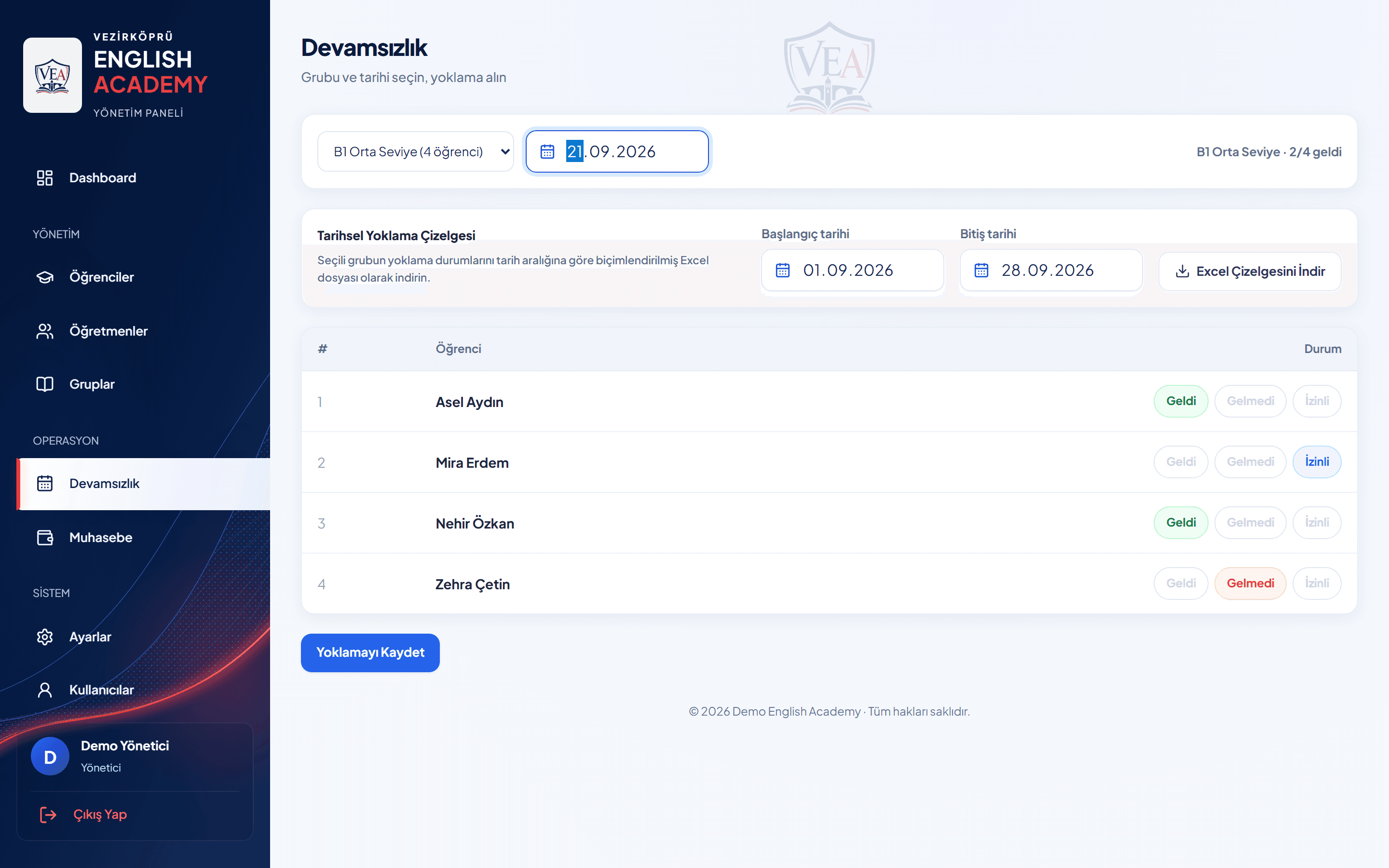
Task: Click the Ayarlar gear icon
Action: point(45,637)
